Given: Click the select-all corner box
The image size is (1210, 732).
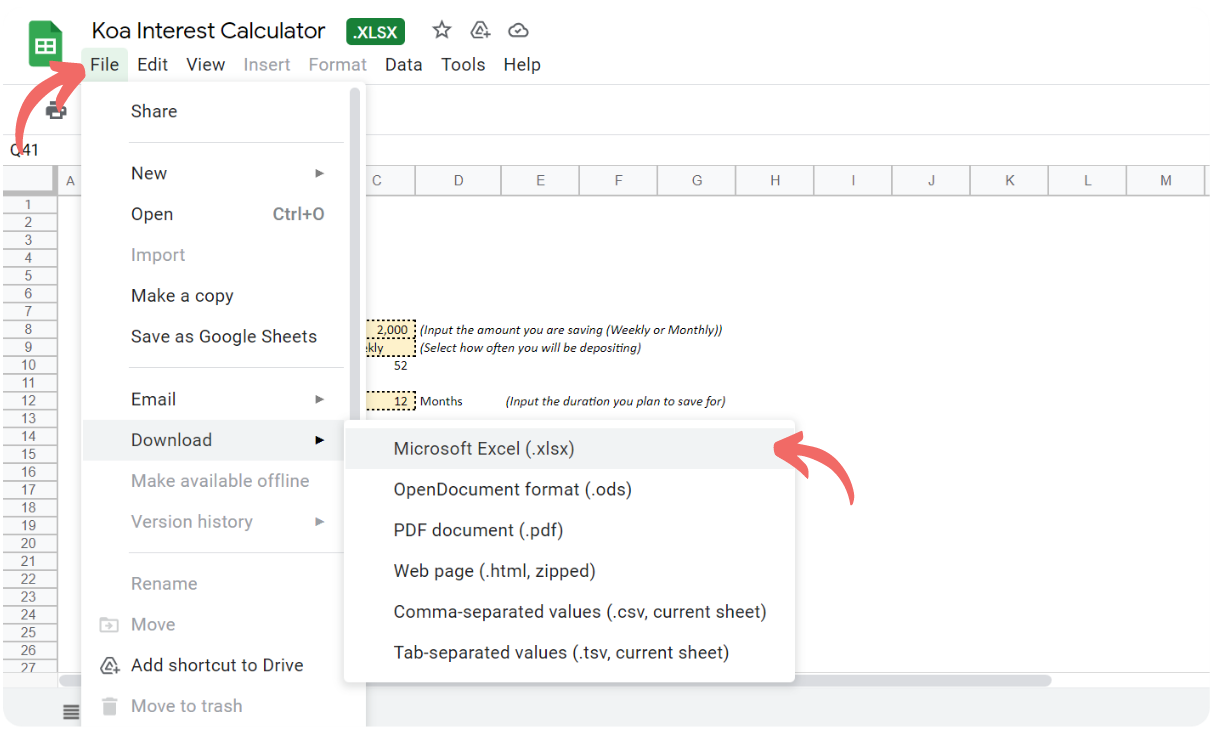Looking at the screenshot, I should tap(29, 180).
